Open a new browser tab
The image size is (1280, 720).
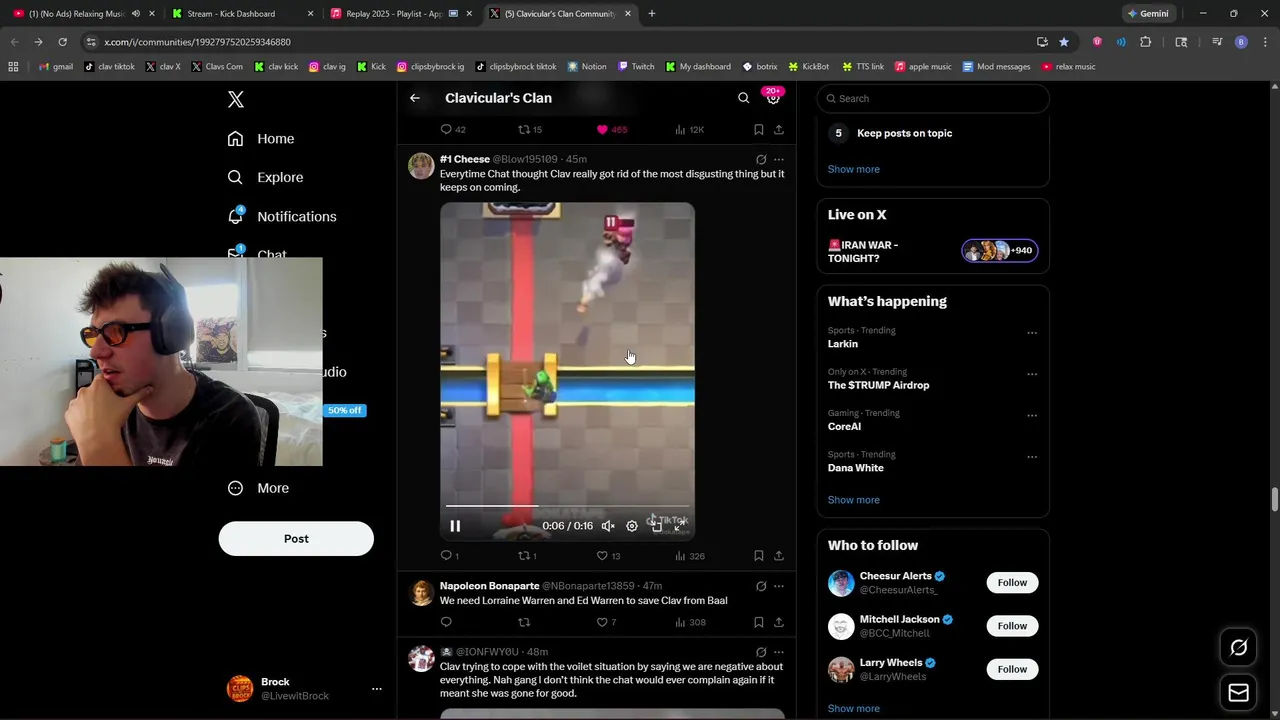652,14
